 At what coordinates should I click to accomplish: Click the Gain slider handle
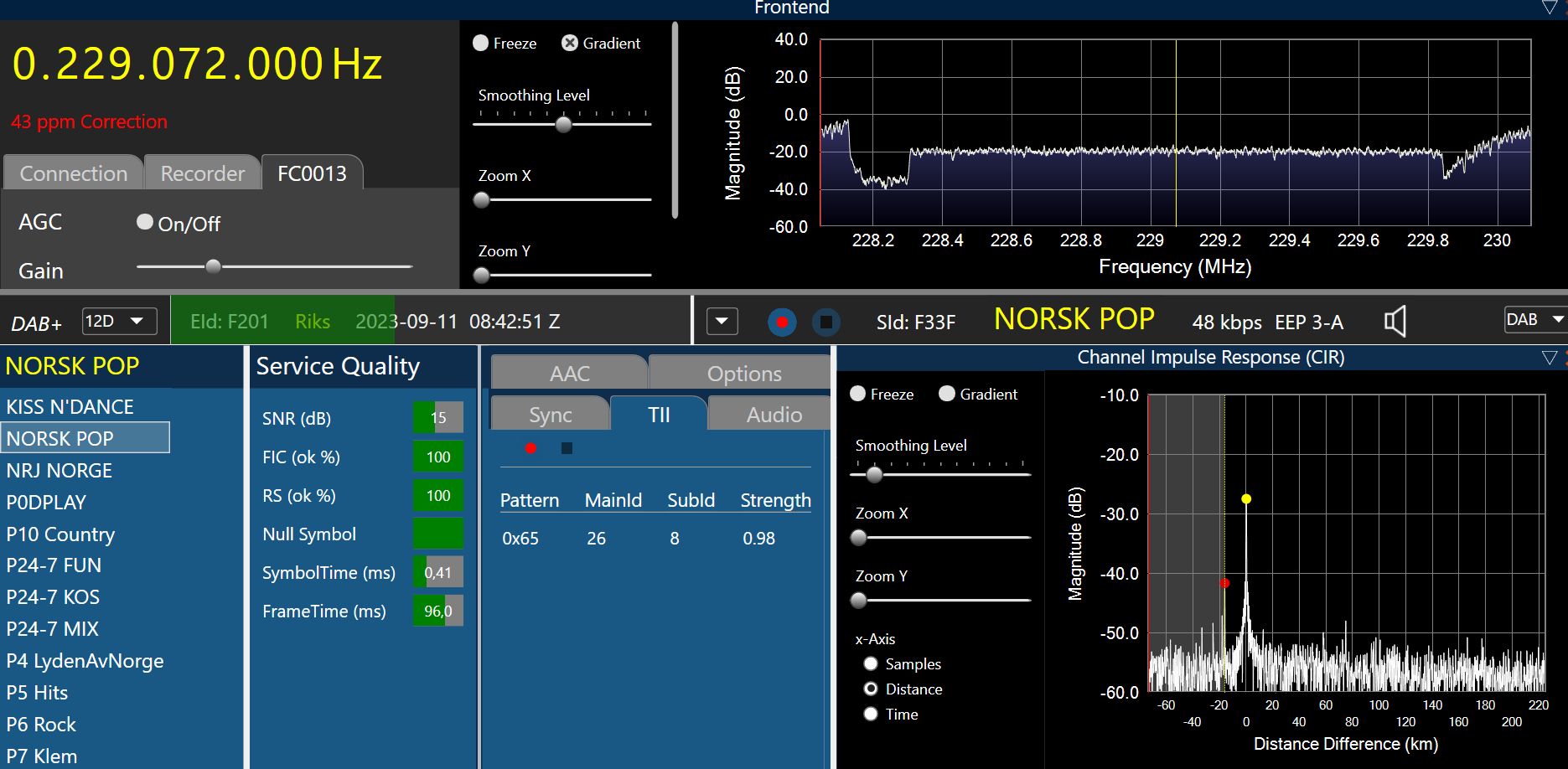pos(213,266)
